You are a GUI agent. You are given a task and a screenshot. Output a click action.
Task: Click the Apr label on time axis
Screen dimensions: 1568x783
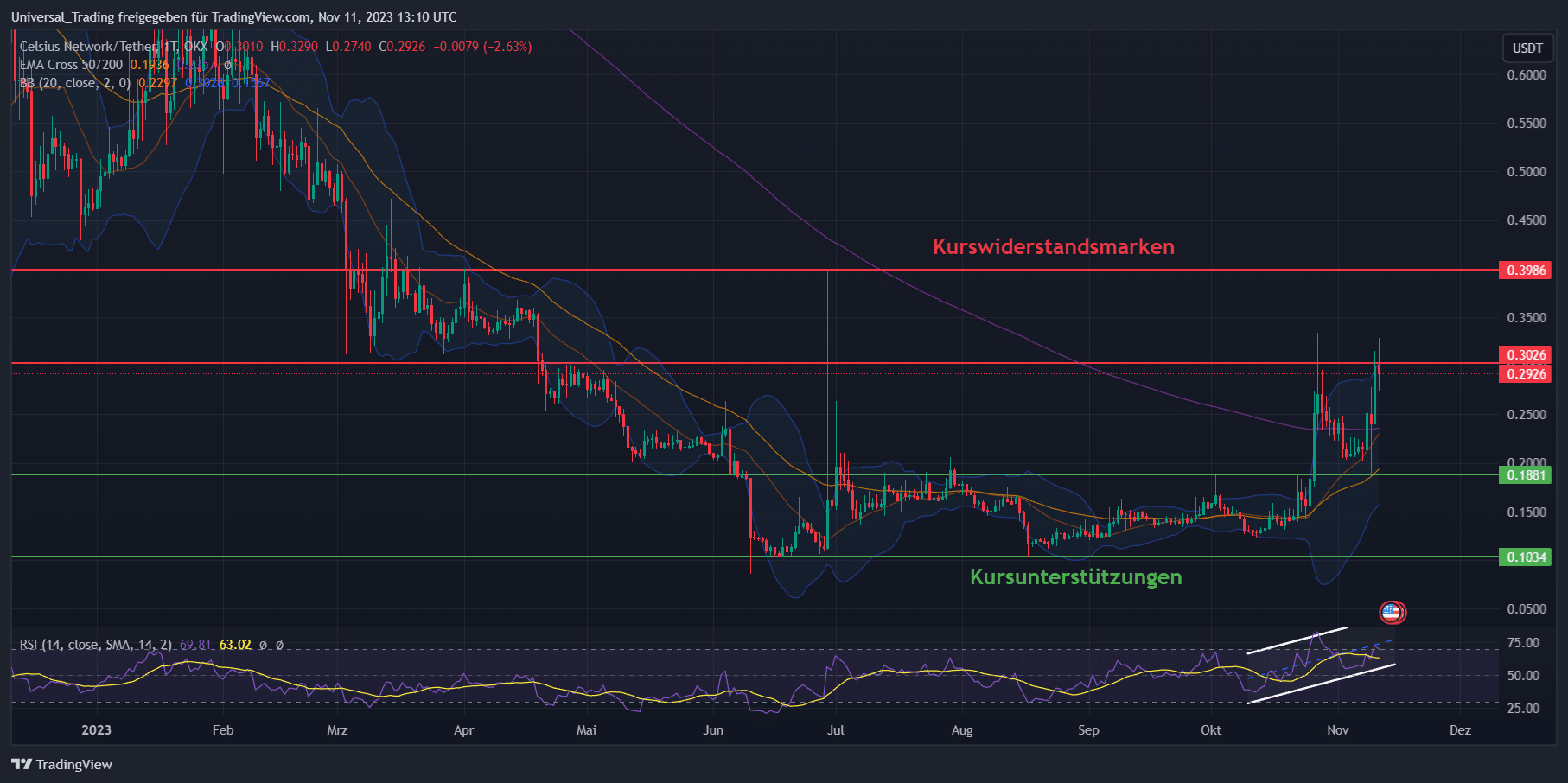tap(463, 730)
